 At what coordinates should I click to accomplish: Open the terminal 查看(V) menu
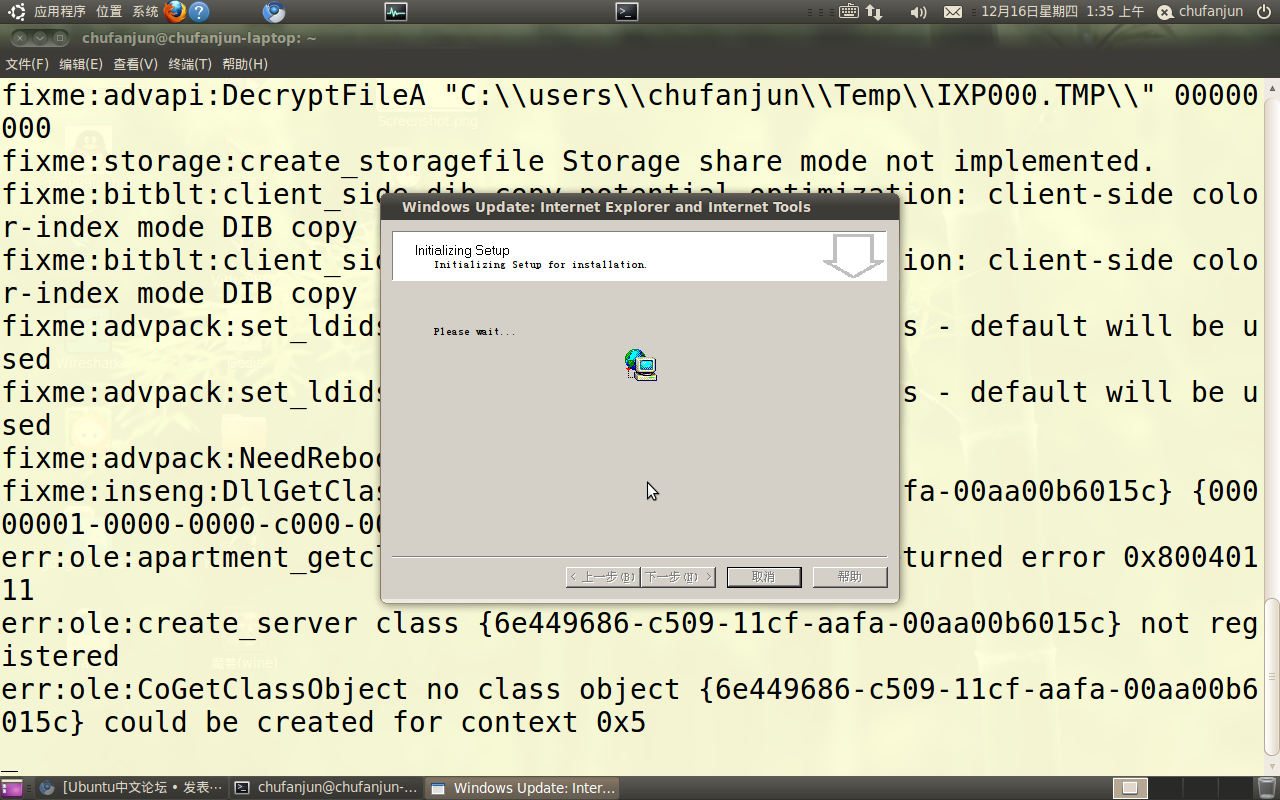click(x=135, y=64)
